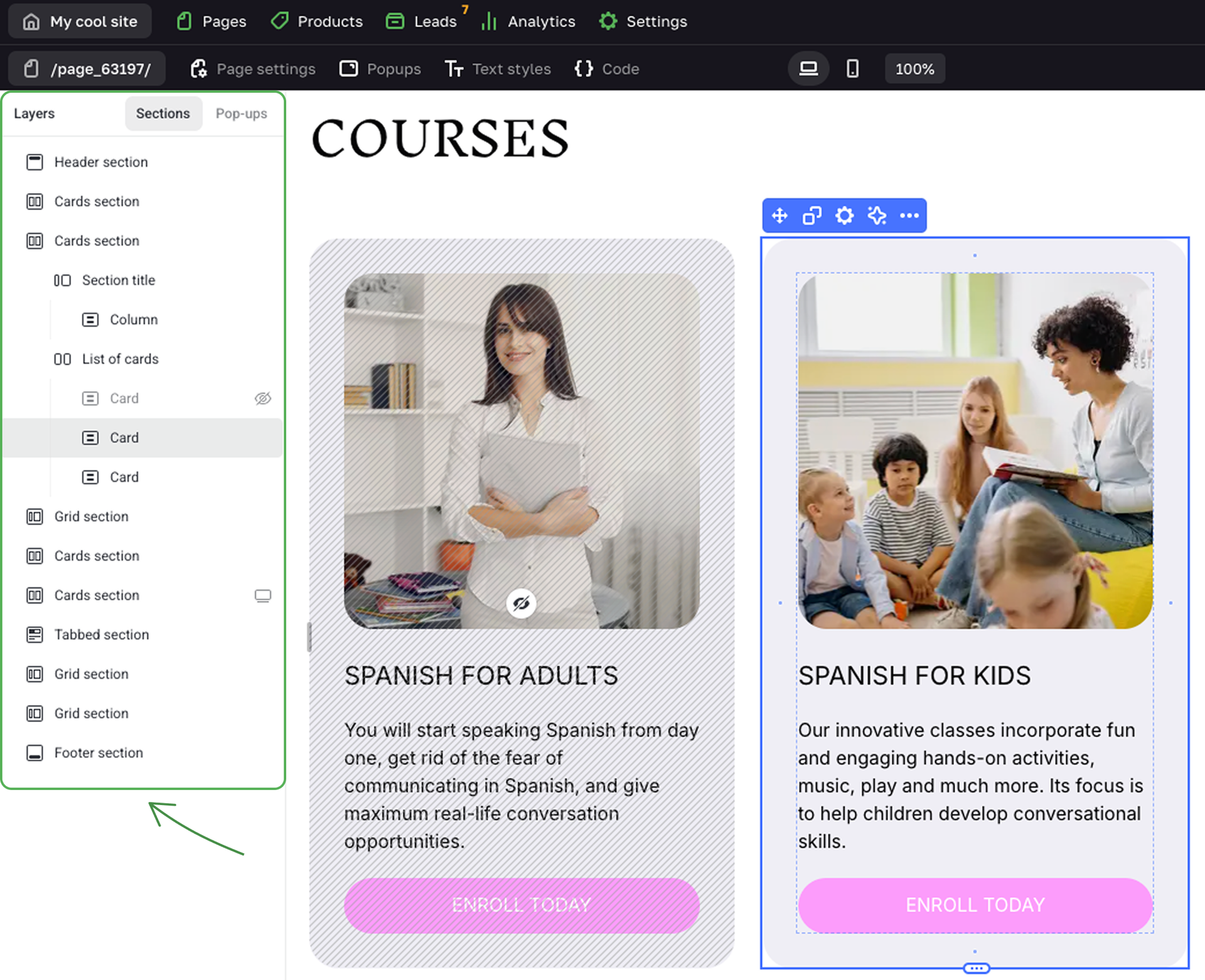
Task: Duplicate the selected card via the toolbar icon
Action: coord(812,216)
